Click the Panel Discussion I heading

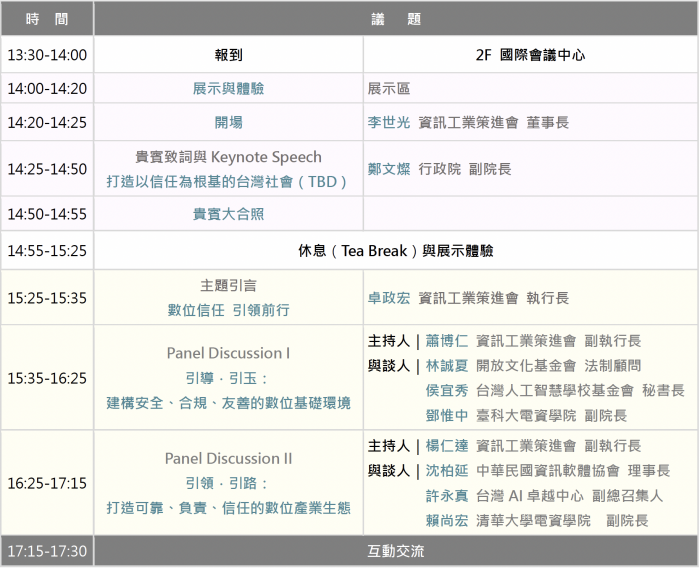coord(228,353)
